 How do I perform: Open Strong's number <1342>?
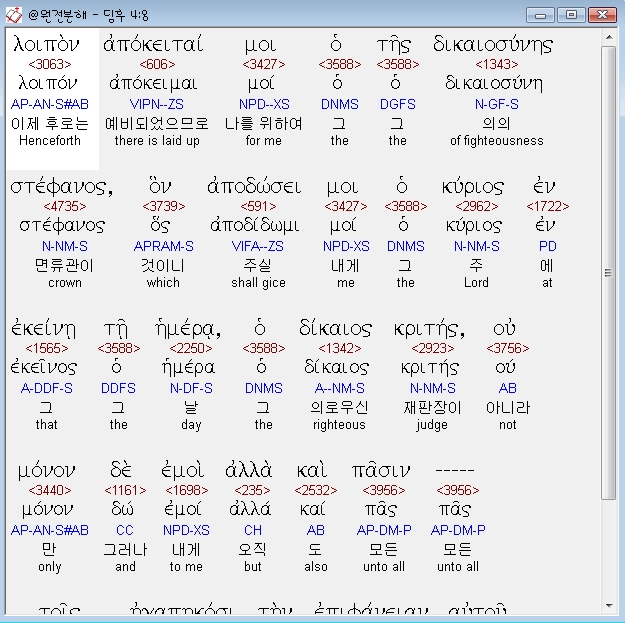pyautogui.click(x=340, y=348)
